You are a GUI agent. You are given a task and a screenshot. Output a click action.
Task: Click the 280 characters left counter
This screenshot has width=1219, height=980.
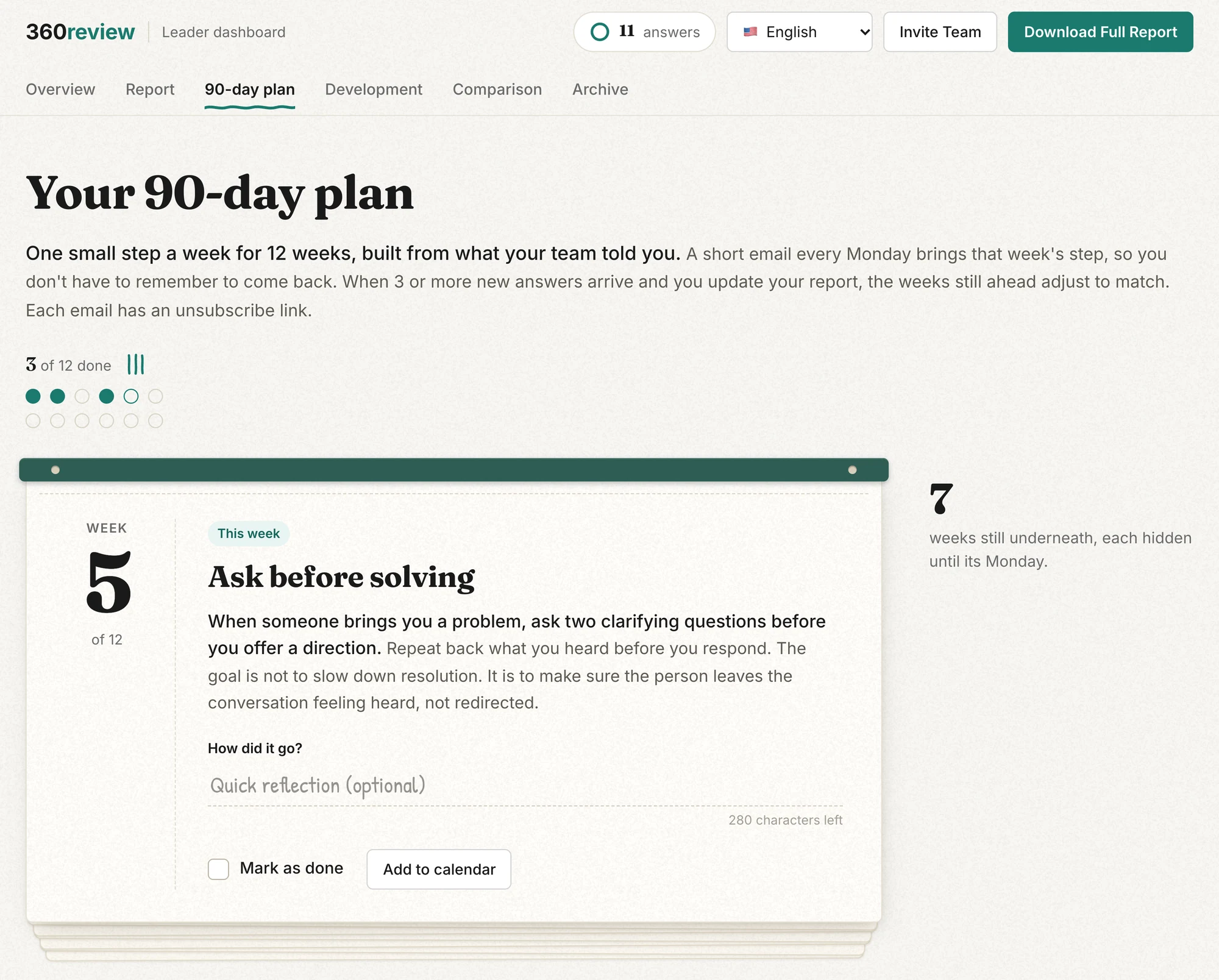(x=786, y=820)
